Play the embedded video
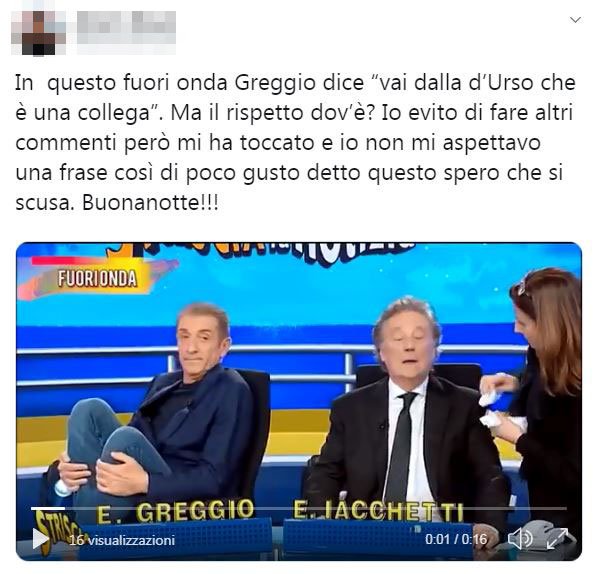Viewport: 597px width, 574px height. [x=40, y=538]
